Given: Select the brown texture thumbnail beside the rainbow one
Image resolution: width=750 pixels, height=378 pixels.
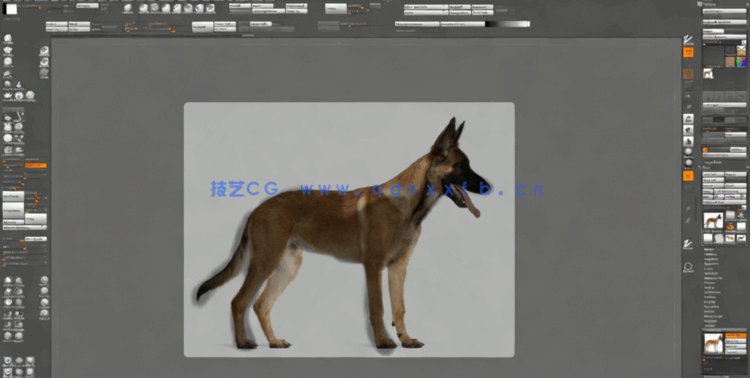Looking at the screenshot, I should [730, 62].
